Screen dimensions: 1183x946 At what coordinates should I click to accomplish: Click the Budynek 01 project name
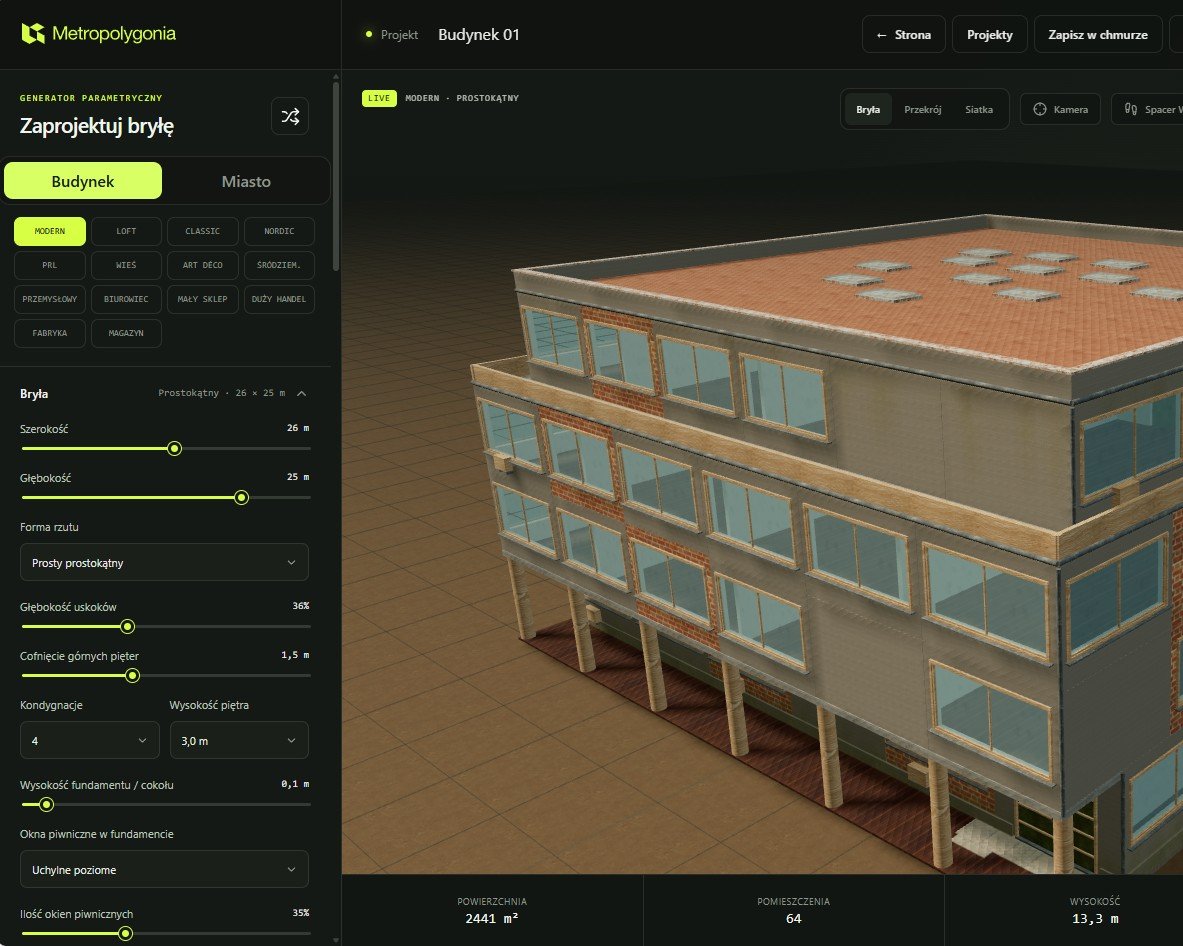coord(479,35)
